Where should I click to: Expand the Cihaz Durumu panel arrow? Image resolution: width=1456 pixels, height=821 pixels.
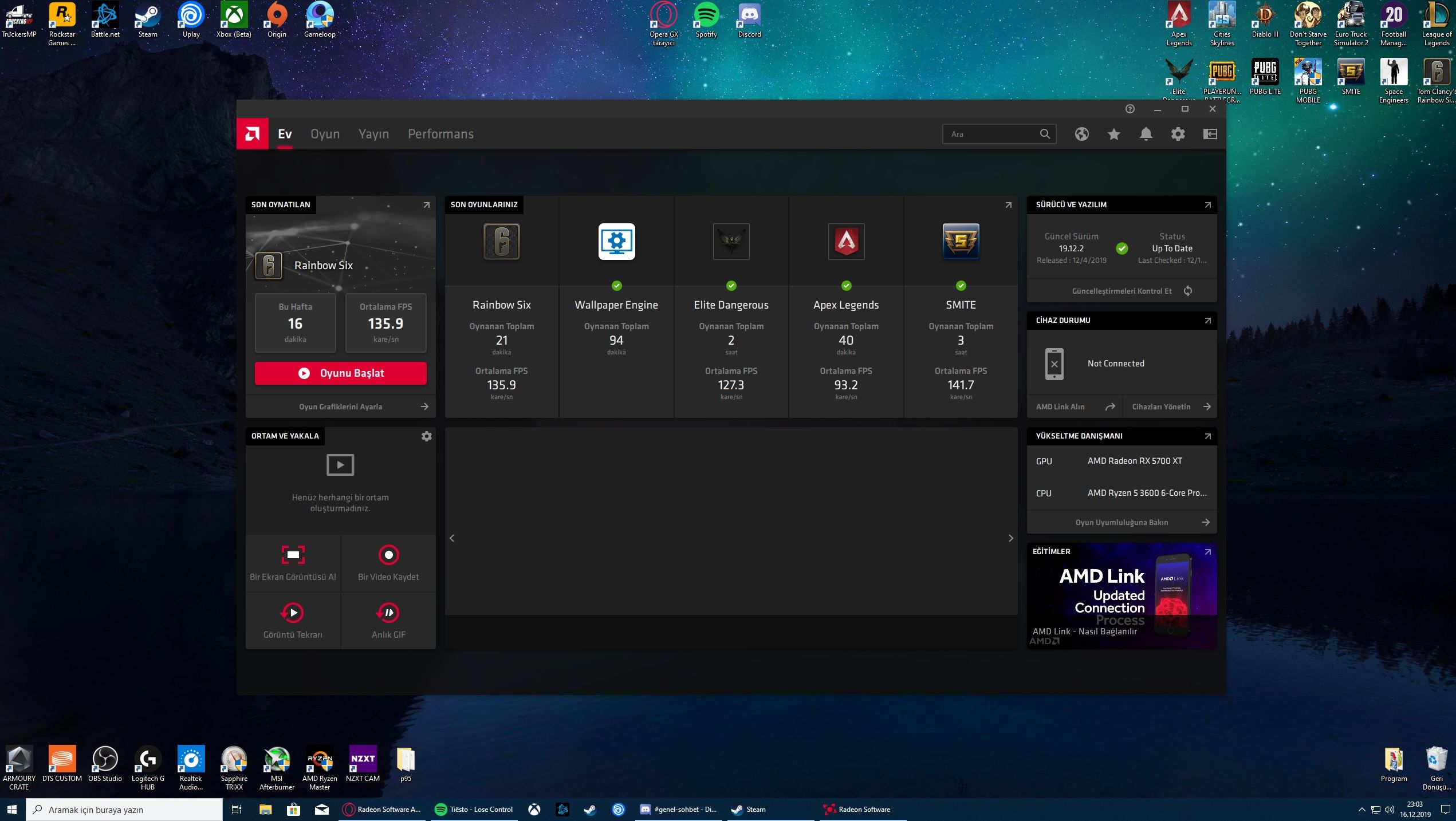[x=1207, y=321]
